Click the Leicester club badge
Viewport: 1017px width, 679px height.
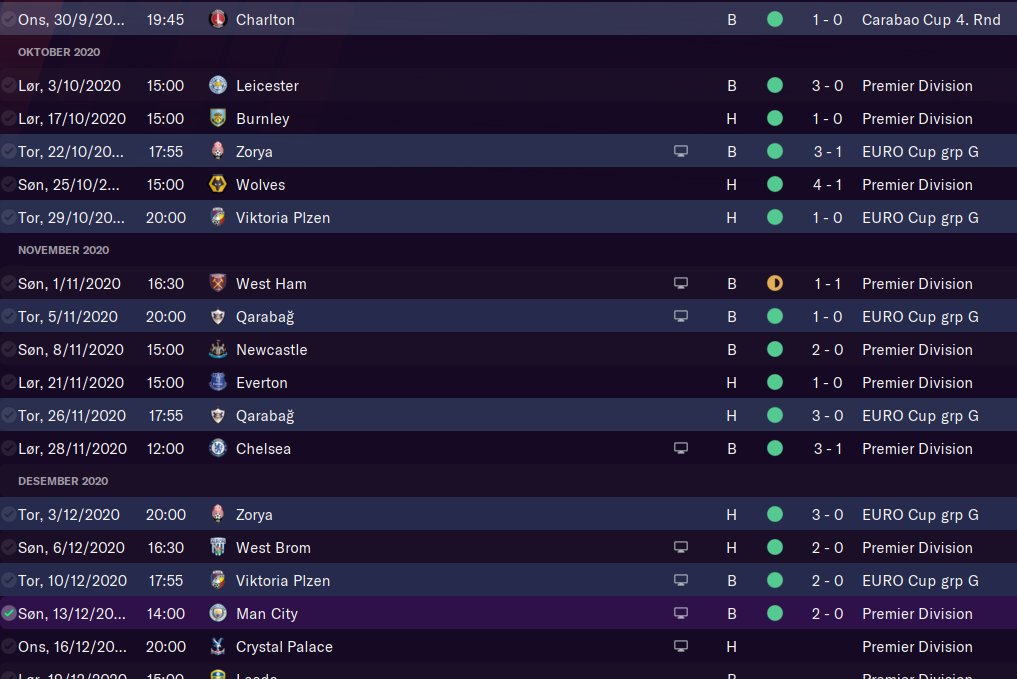pos(218,86)
